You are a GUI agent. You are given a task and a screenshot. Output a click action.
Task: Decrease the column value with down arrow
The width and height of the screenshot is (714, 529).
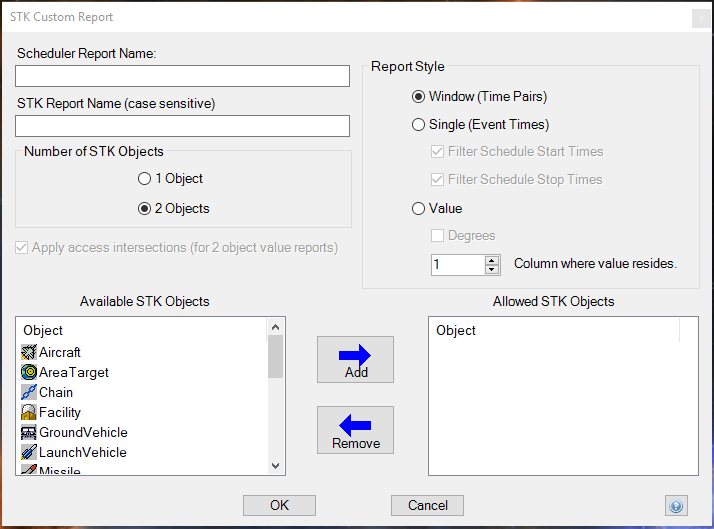(491, 270)
